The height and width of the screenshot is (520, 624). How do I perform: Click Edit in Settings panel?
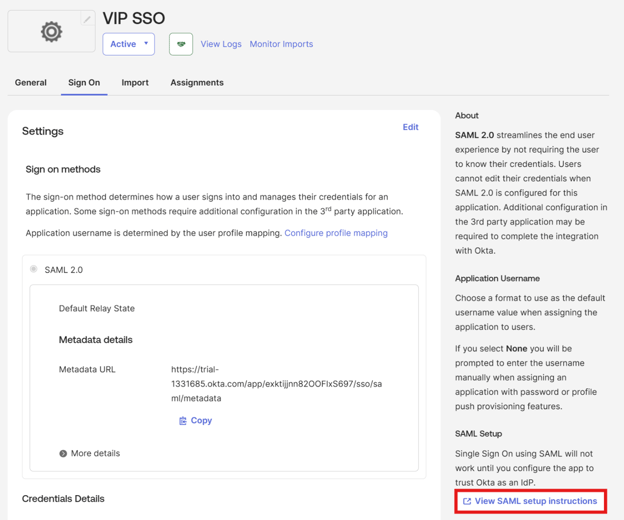(x=410, y=127)
